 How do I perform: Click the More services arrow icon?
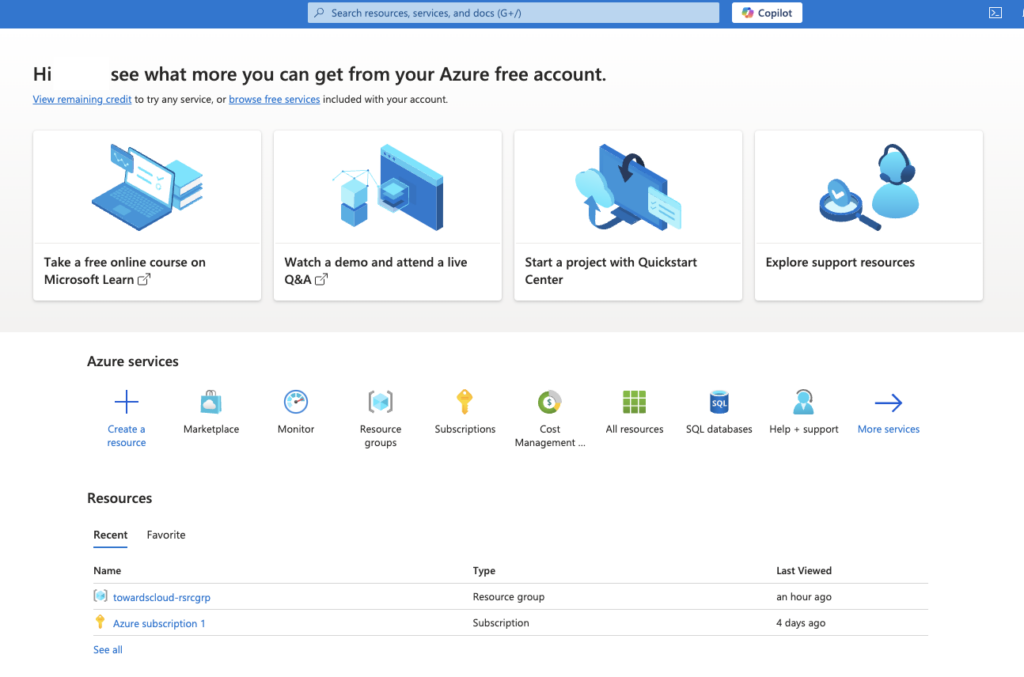coord(888,403)
